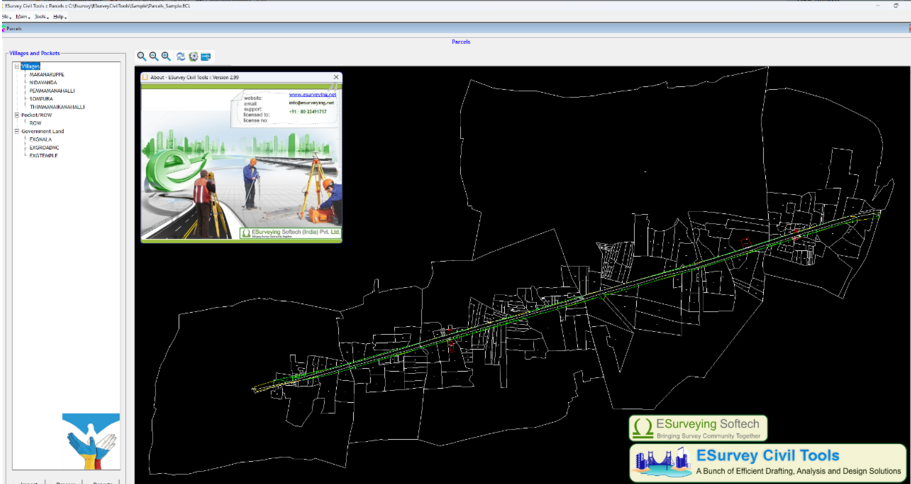Click the blue refresh arrows icon
The height and width of the screenshot is (484, 911).
click(x=181, y=57)
